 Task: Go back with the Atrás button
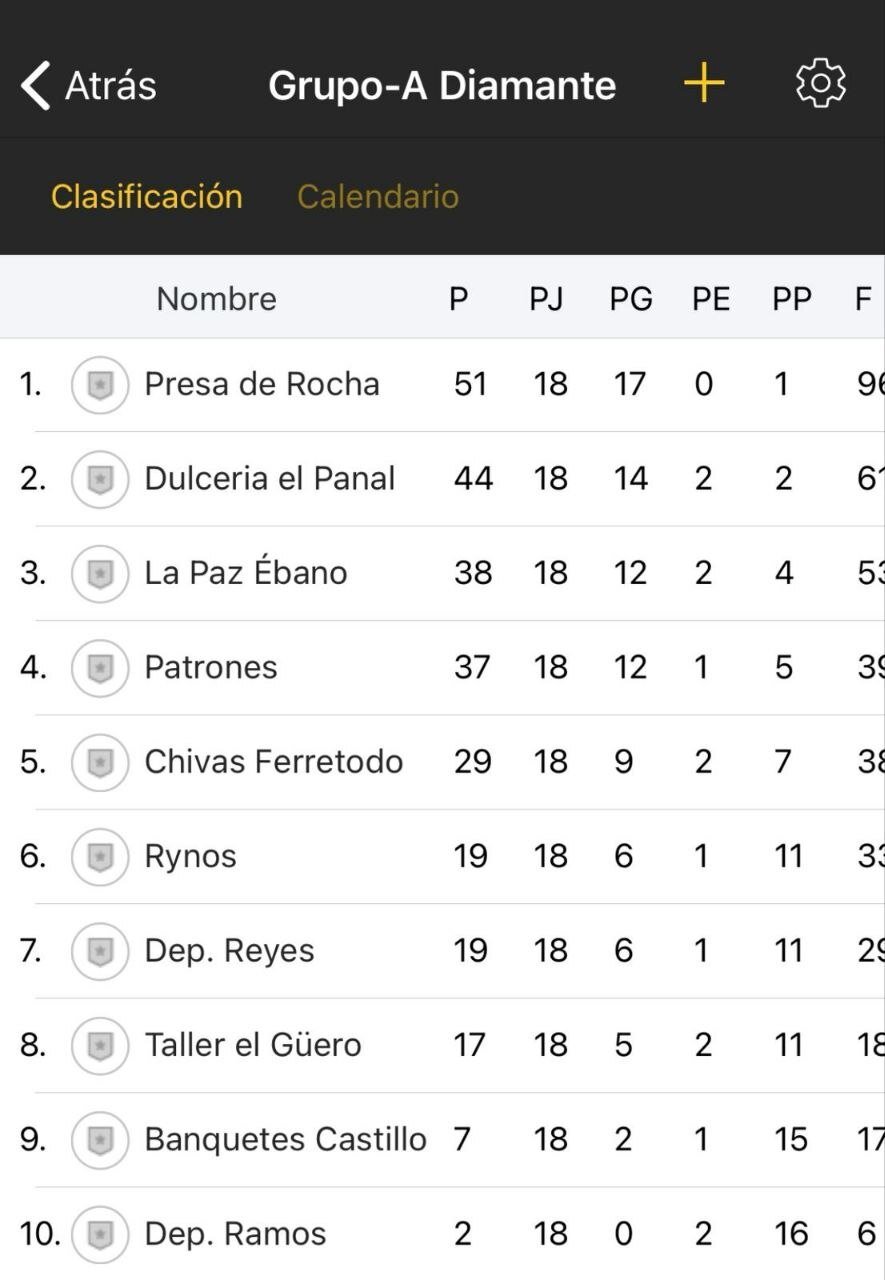89,85
